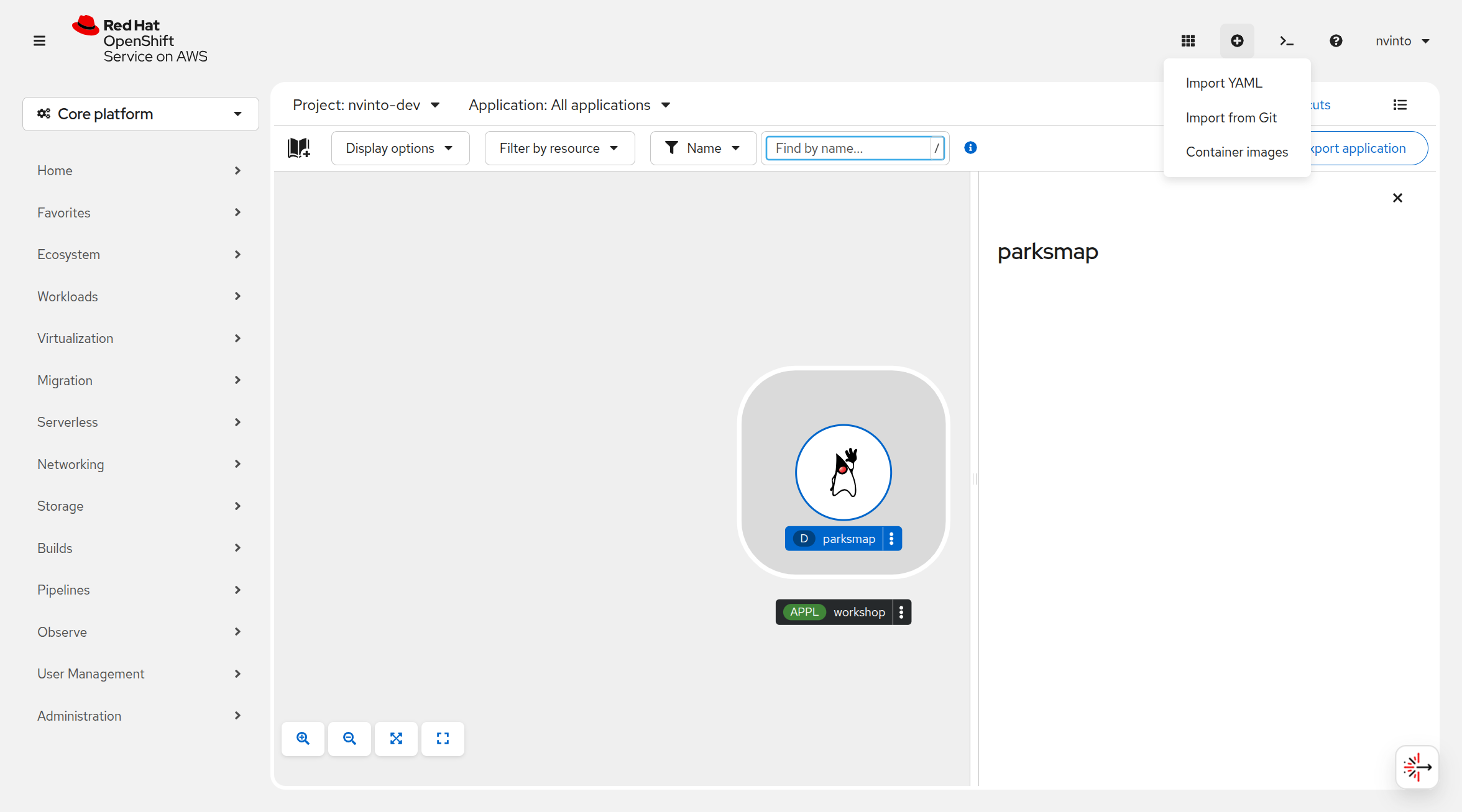
Task: Click the reset view icon
Action: click(443, 739)
